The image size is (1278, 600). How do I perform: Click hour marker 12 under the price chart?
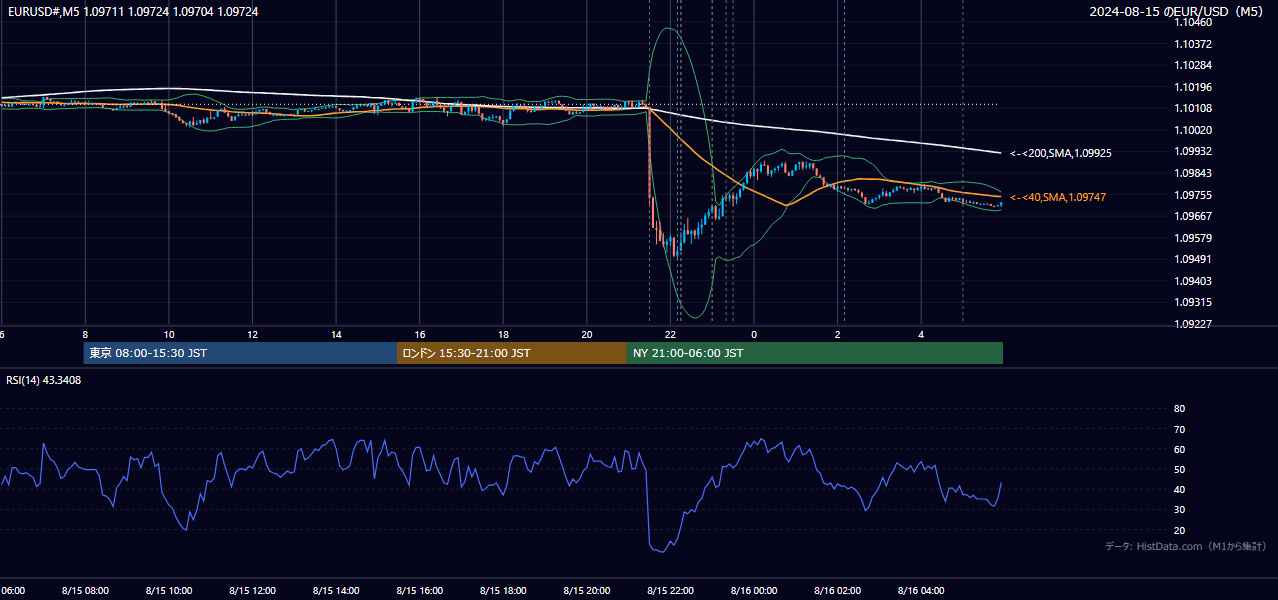pos(253,334)
